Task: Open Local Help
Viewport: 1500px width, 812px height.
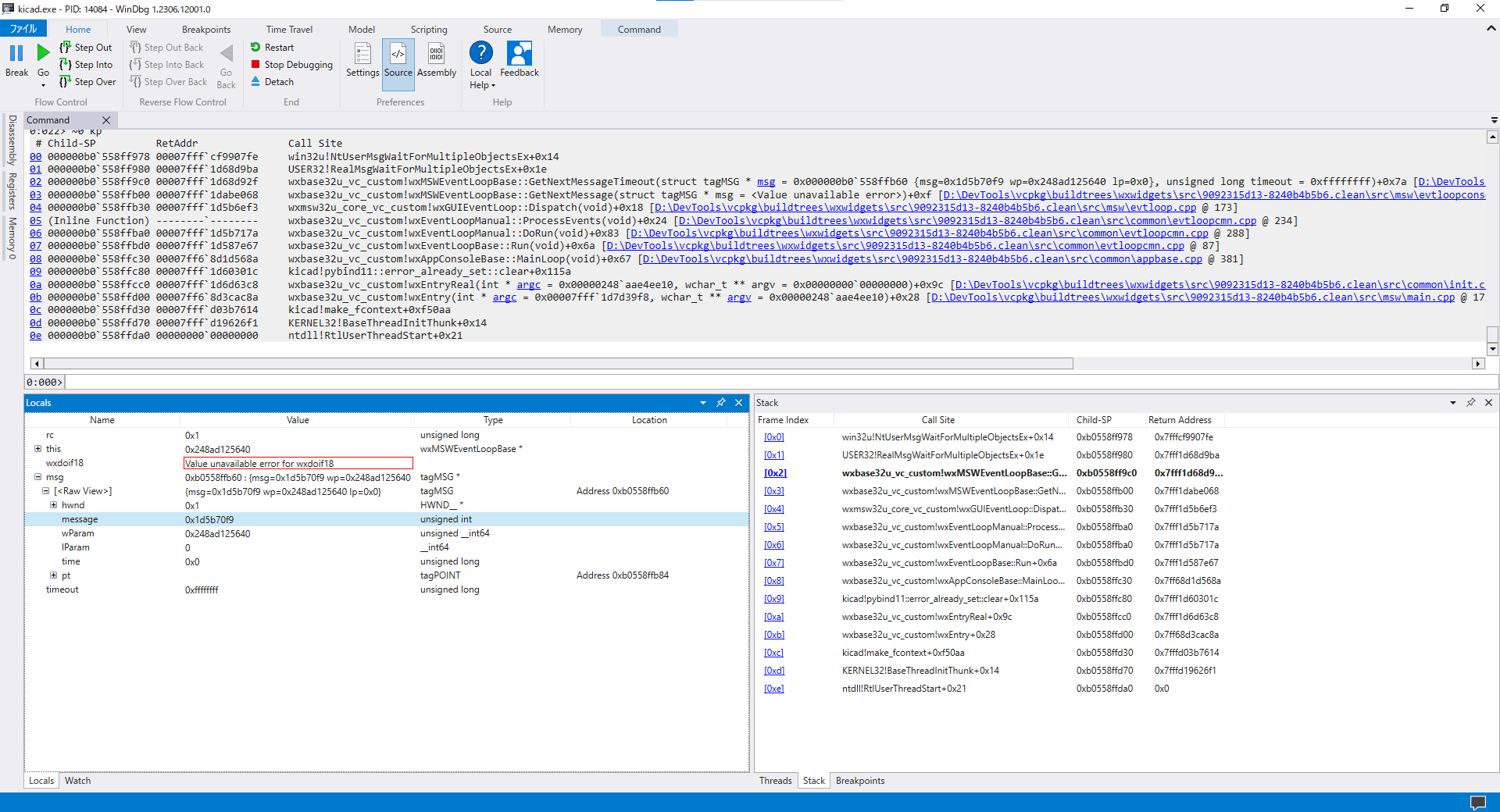Action: pyautogui.click(x=481, y=66)
